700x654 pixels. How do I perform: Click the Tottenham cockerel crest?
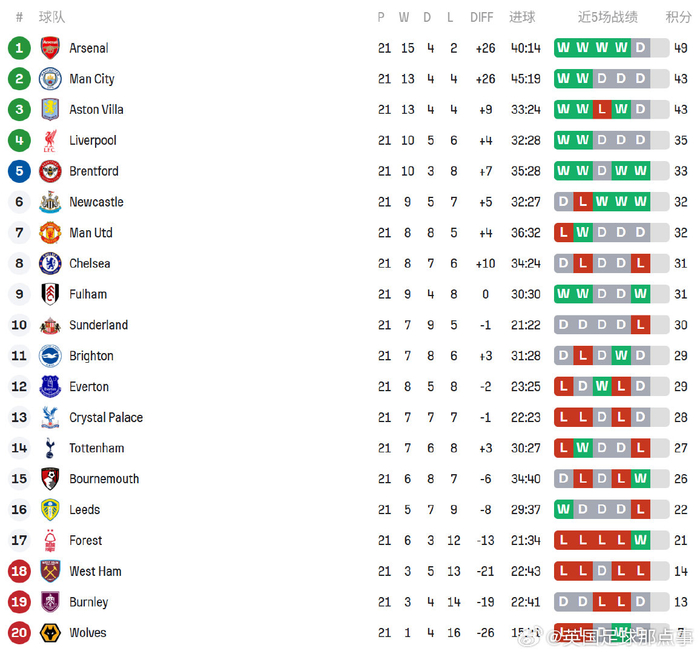click(x=50, y=448)
